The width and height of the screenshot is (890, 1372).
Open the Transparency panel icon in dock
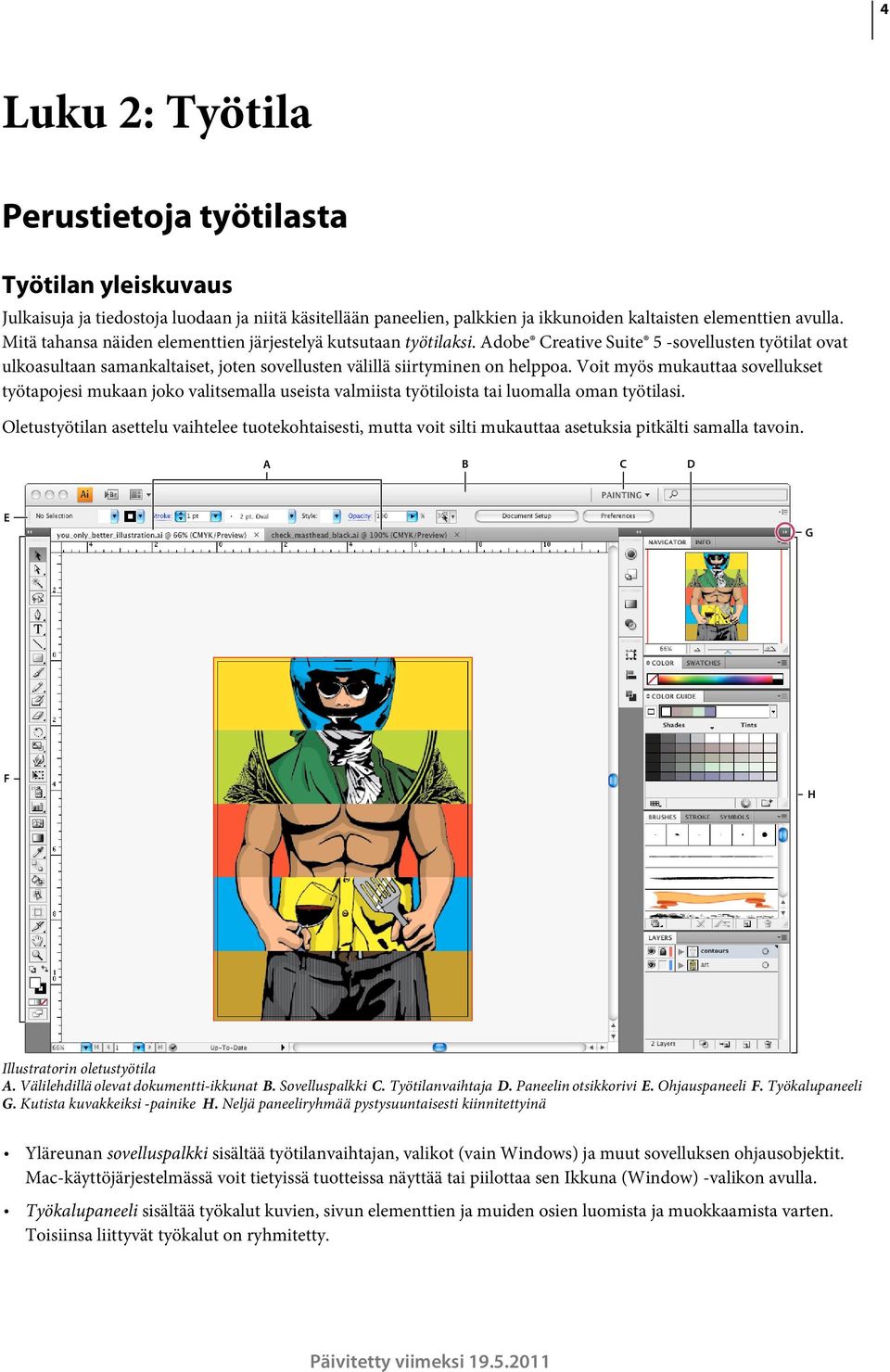630,625
